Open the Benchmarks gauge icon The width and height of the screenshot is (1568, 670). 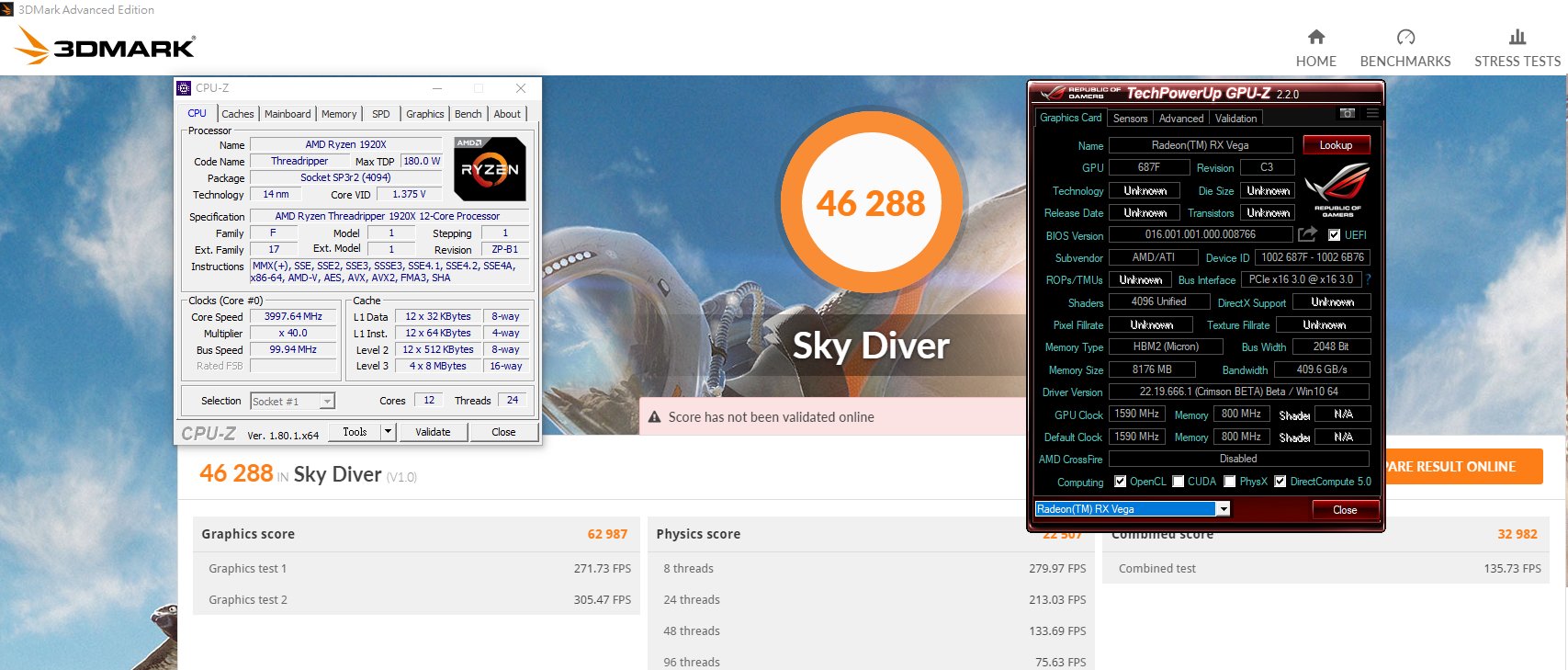(x=1404, y=38)
